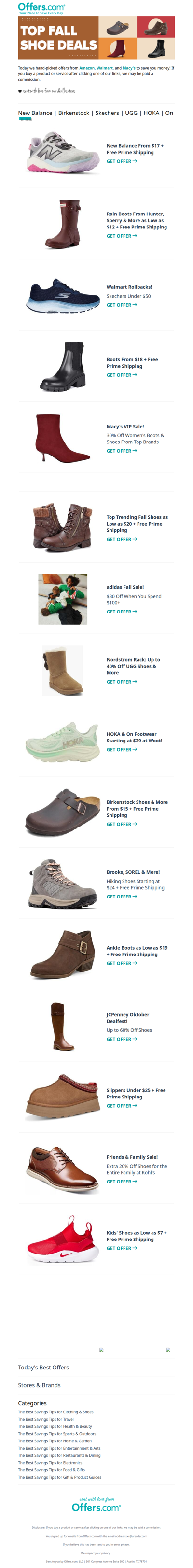This screenshot has height=1568, width=193.
Task: Open the UGG bow boot image
Action: 63,670
